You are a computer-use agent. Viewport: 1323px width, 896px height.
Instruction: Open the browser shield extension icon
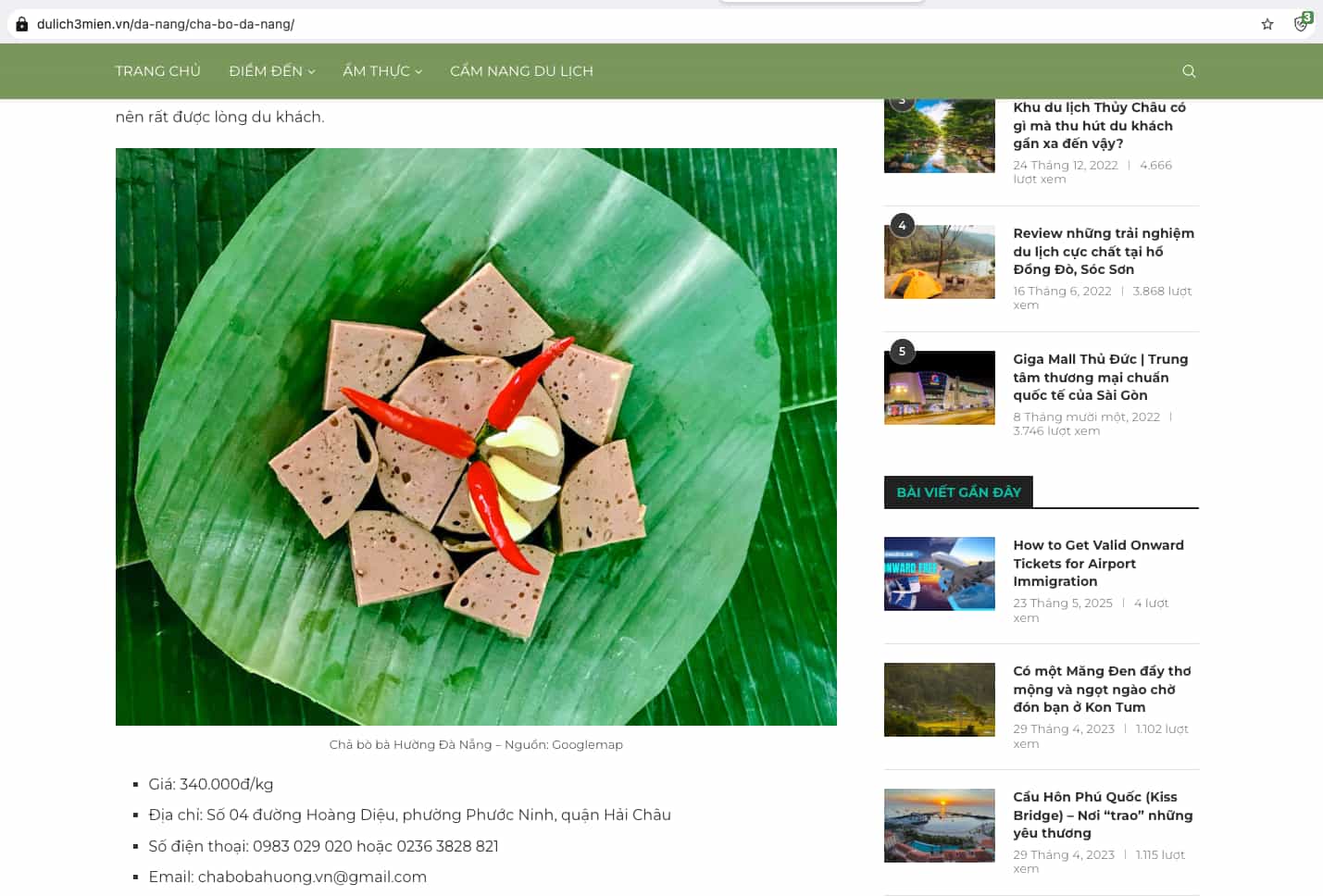(x=1302, y=23)
